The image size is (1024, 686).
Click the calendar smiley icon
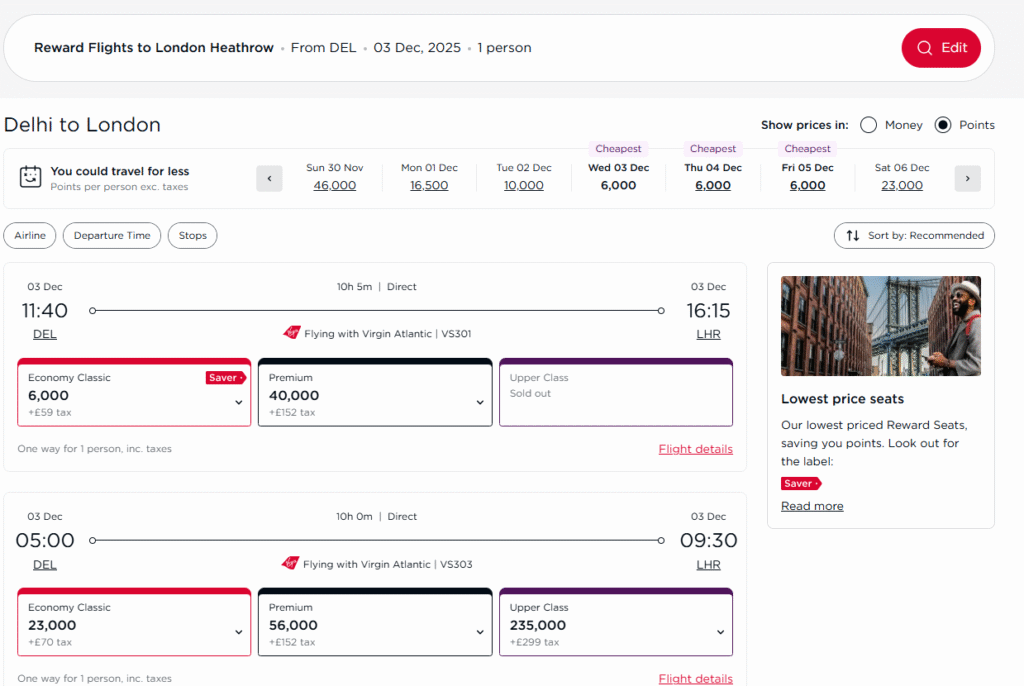[31, 178]
